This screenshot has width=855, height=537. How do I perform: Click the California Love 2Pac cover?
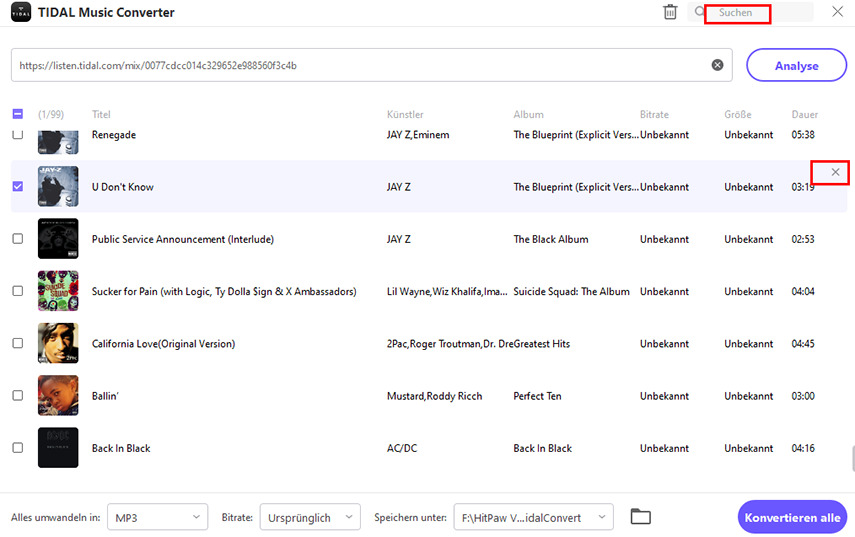58,343
